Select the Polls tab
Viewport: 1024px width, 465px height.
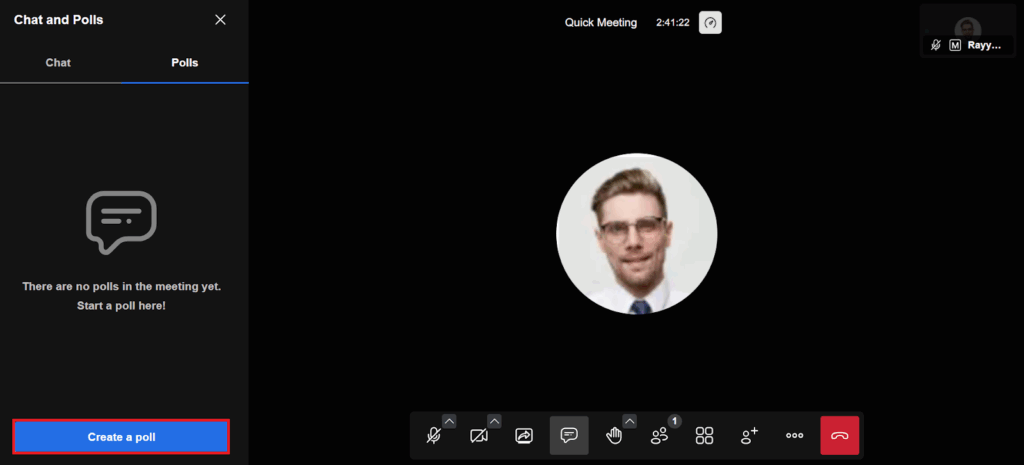point(184,63)
